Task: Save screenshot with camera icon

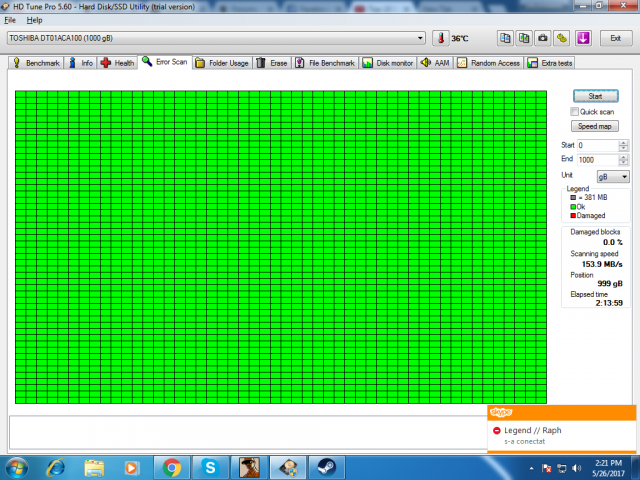Action: pos(543,38)
